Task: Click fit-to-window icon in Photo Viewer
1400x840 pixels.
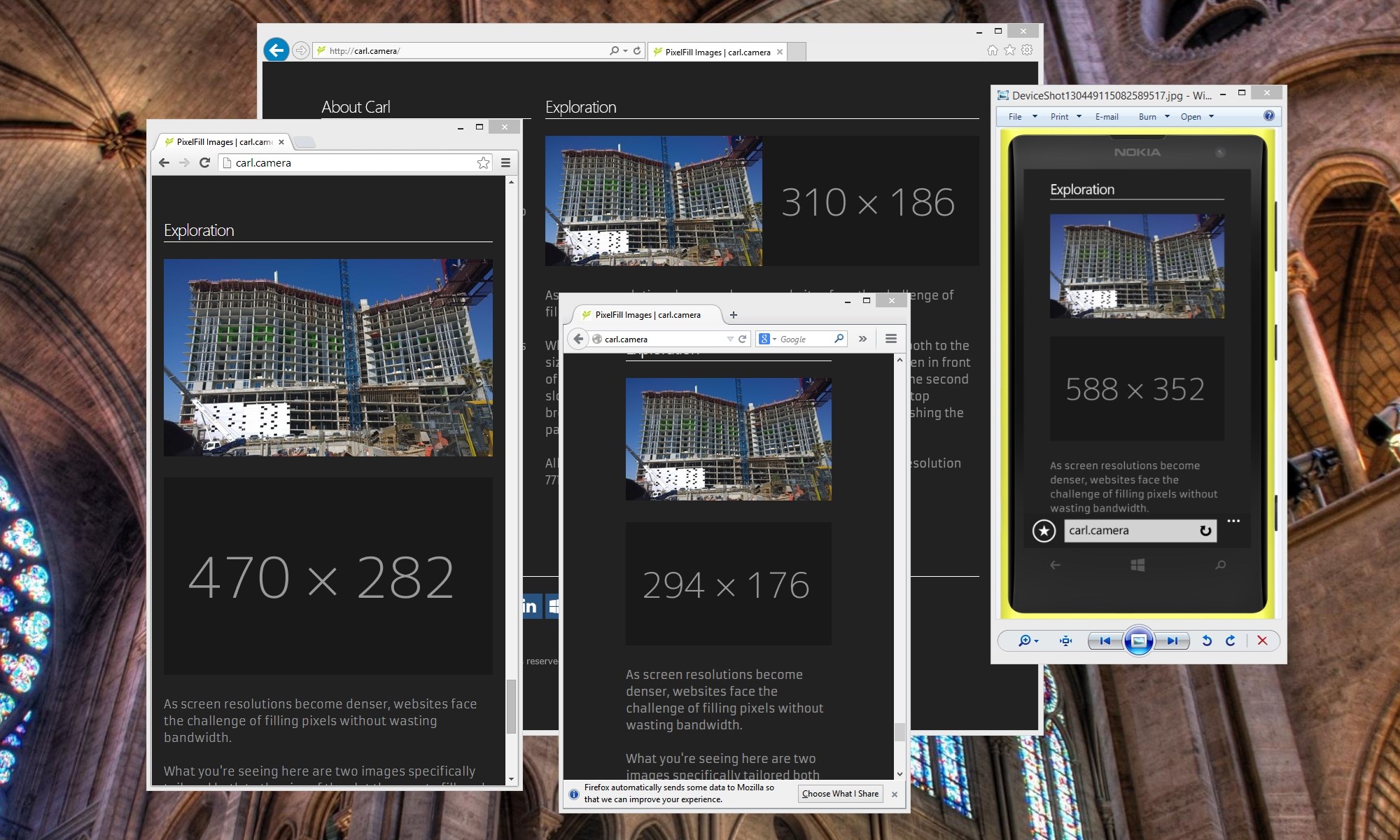Action: point(1065,640)
